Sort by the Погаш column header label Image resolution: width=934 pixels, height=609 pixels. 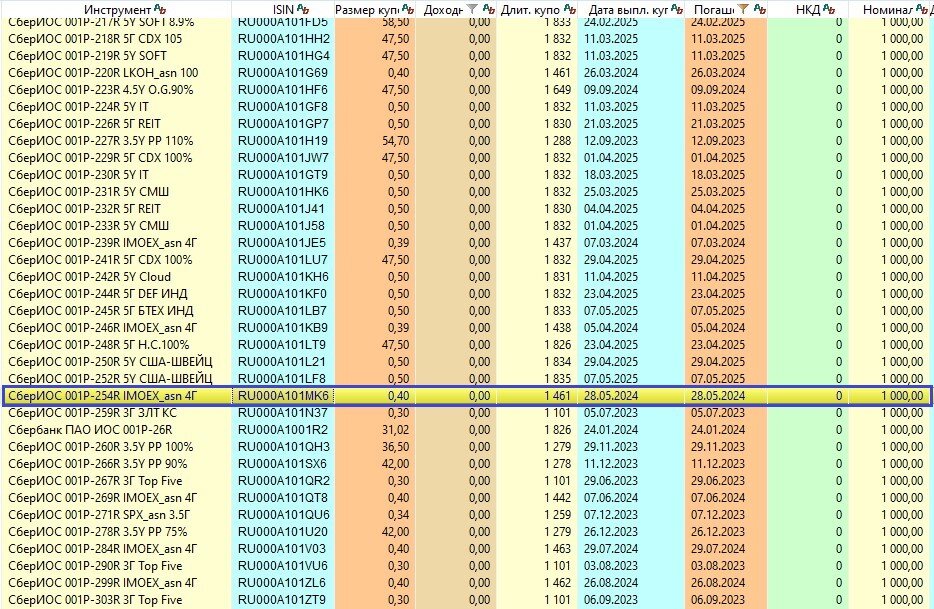click(714, 10)
